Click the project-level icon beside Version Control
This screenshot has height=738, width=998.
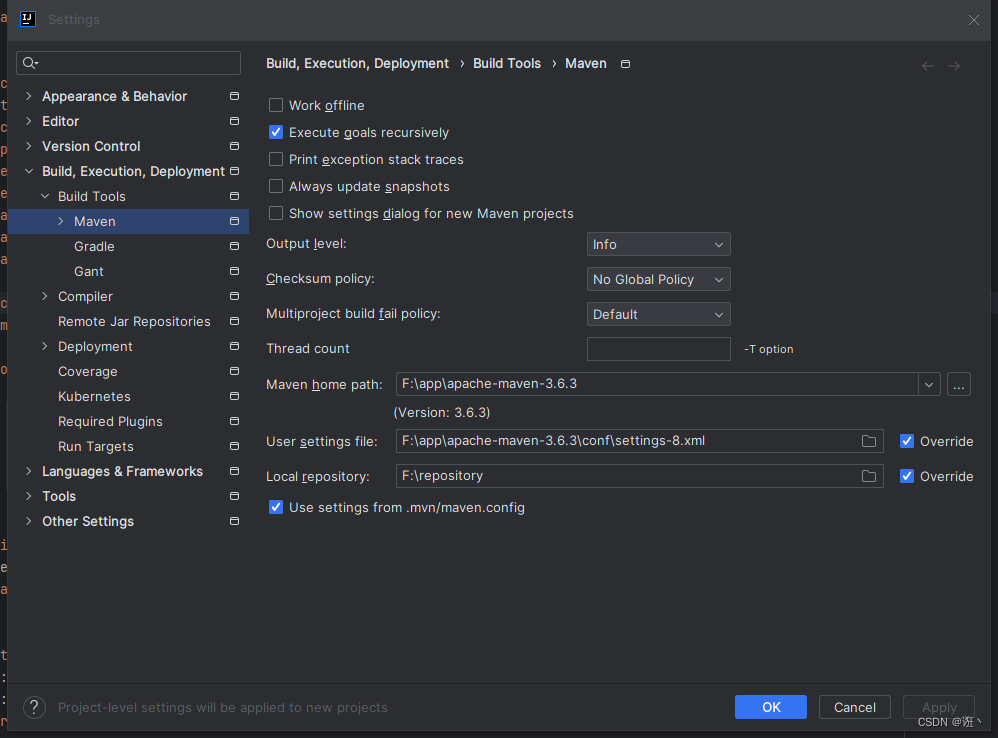tap(234, 146)
